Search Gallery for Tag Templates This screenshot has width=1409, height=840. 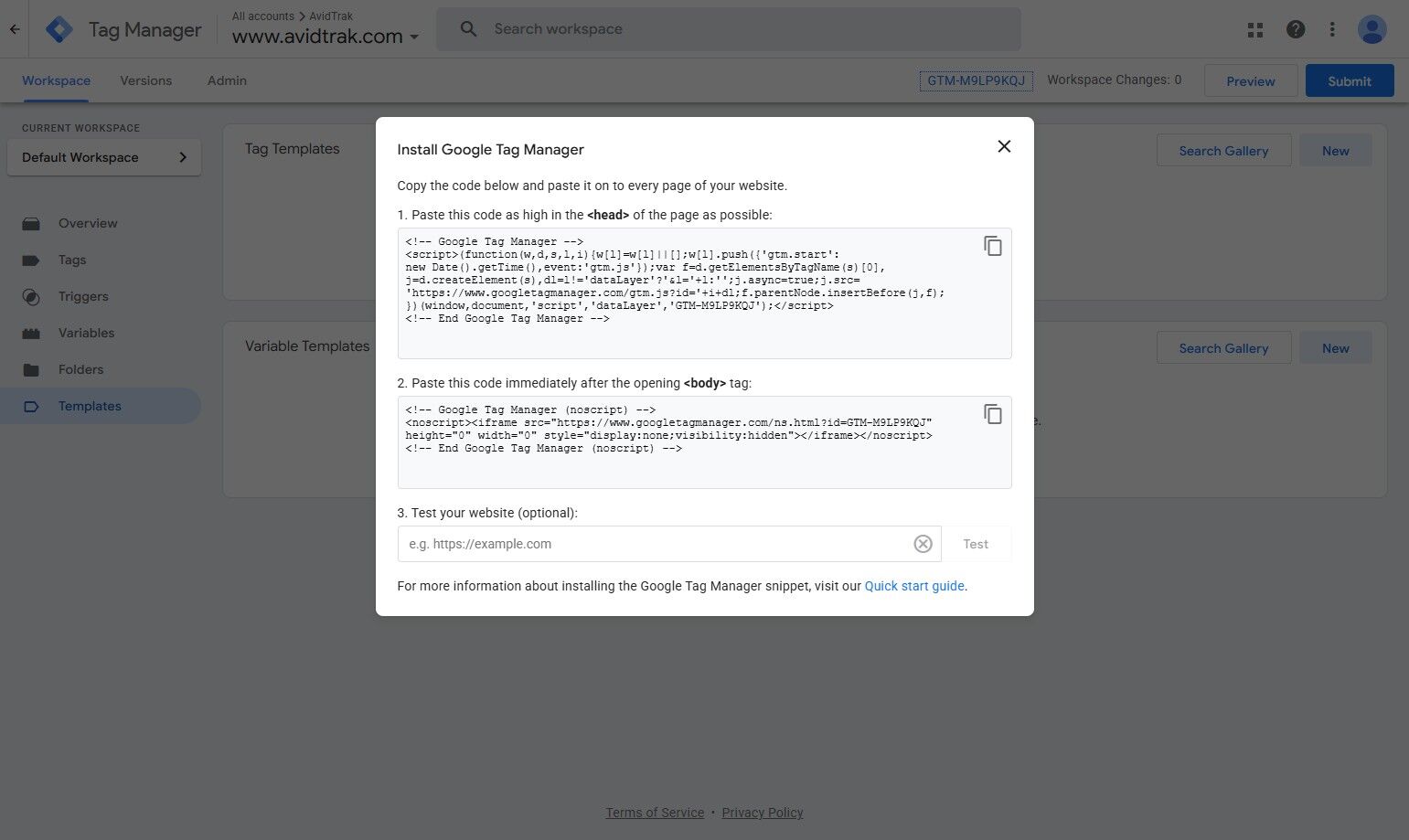pos(1223,151)
